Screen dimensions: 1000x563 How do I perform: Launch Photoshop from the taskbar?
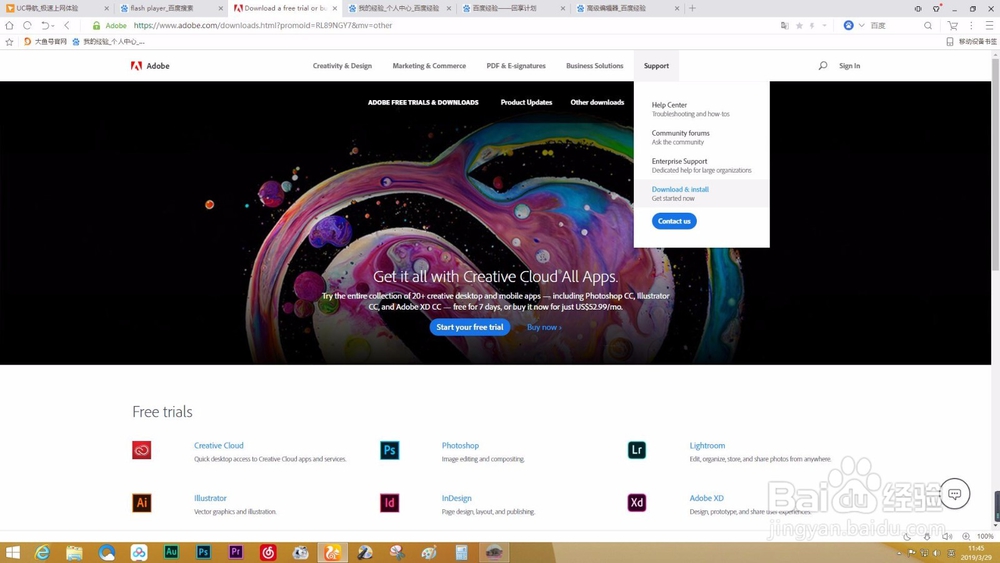click(x=203, y=552)
